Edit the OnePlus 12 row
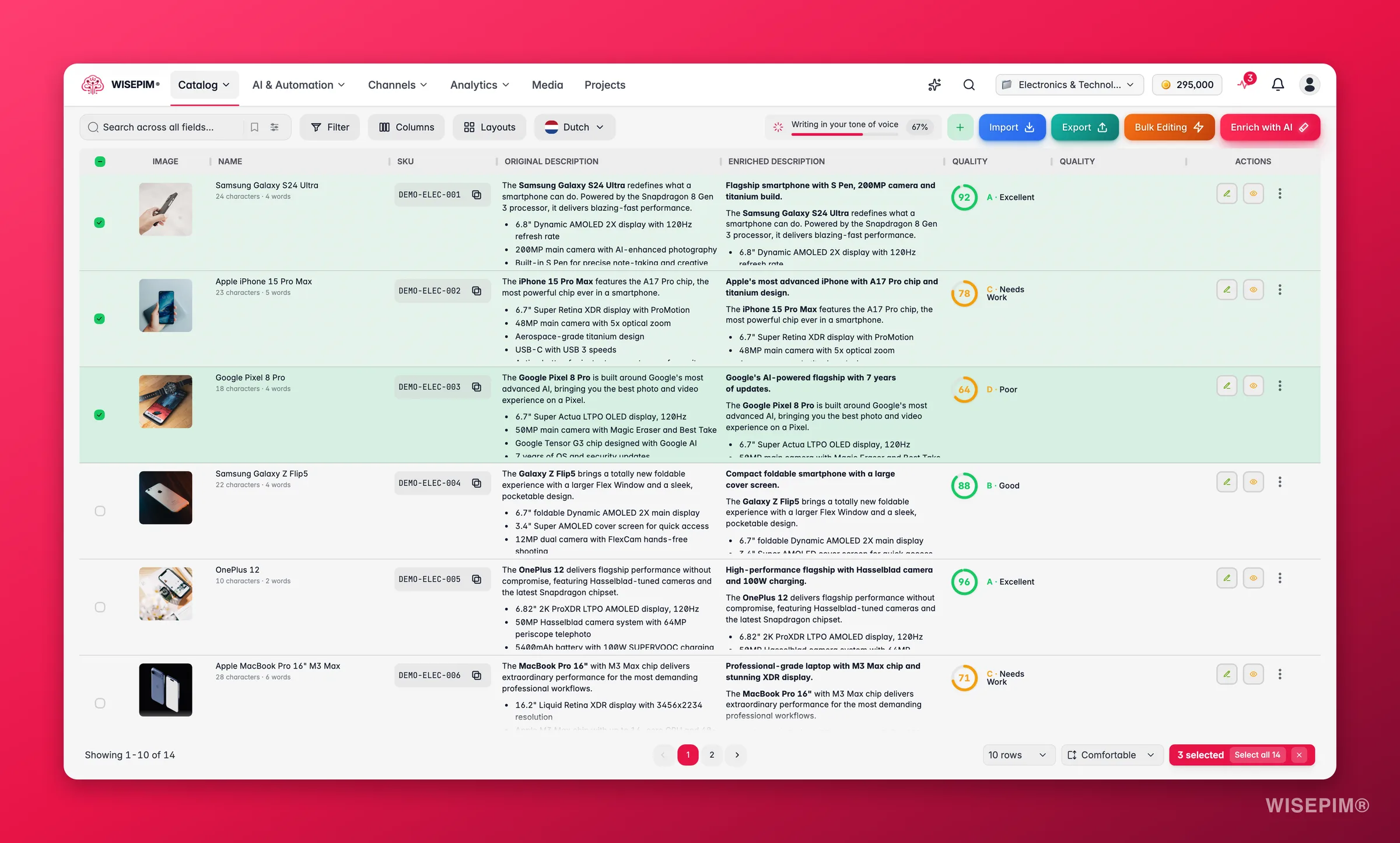The width and height of the screenshot is (1400, 843). coord(1227,578)
